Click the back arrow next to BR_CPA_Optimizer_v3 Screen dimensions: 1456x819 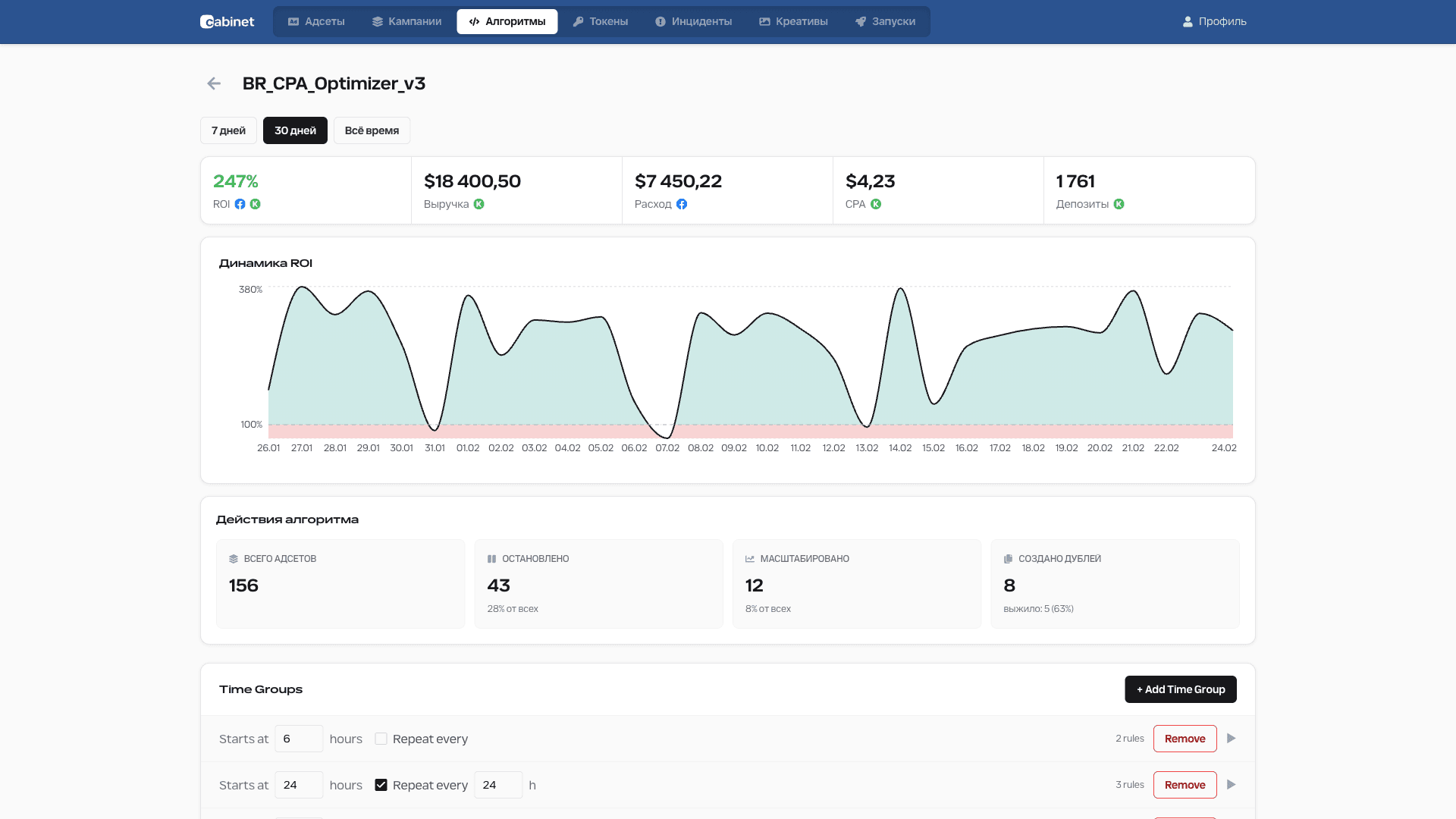pyautogui.click(x=214, y=83)
